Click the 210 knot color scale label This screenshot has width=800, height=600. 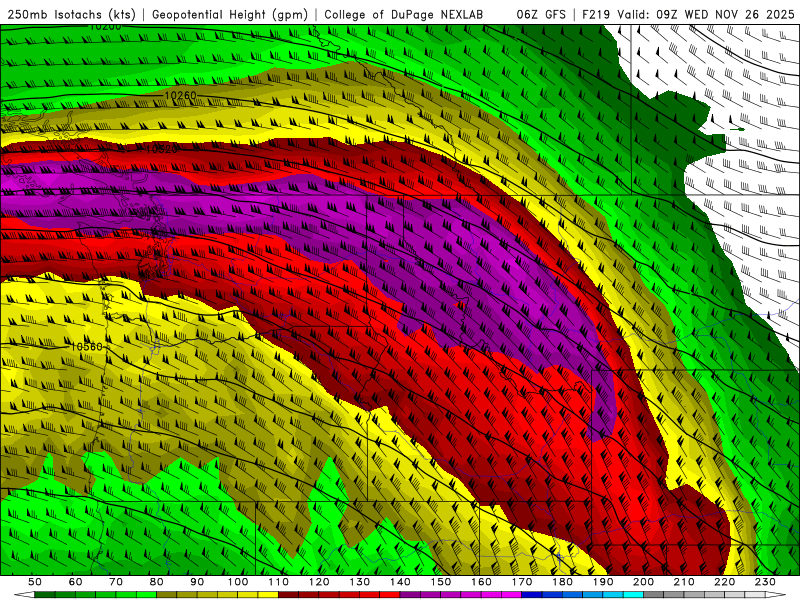(685, 582)
